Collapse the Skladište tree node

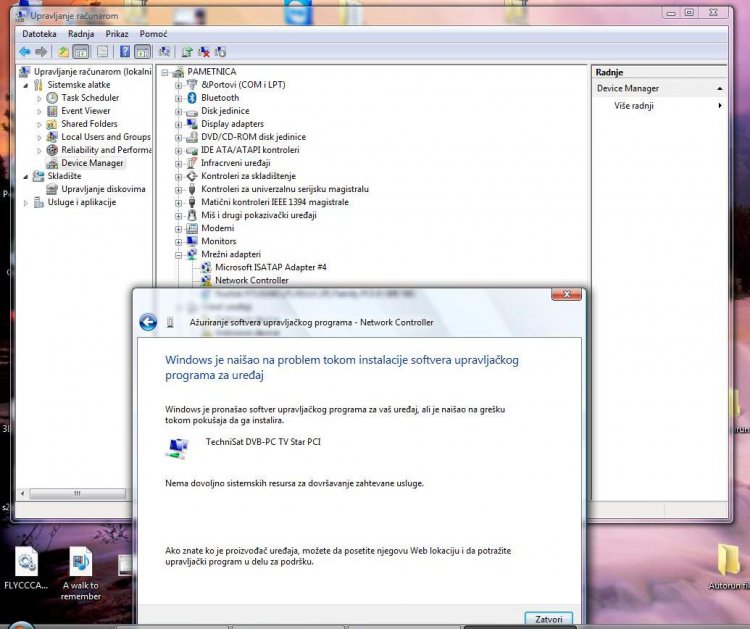pyautogui.click(x=26, y=177)
